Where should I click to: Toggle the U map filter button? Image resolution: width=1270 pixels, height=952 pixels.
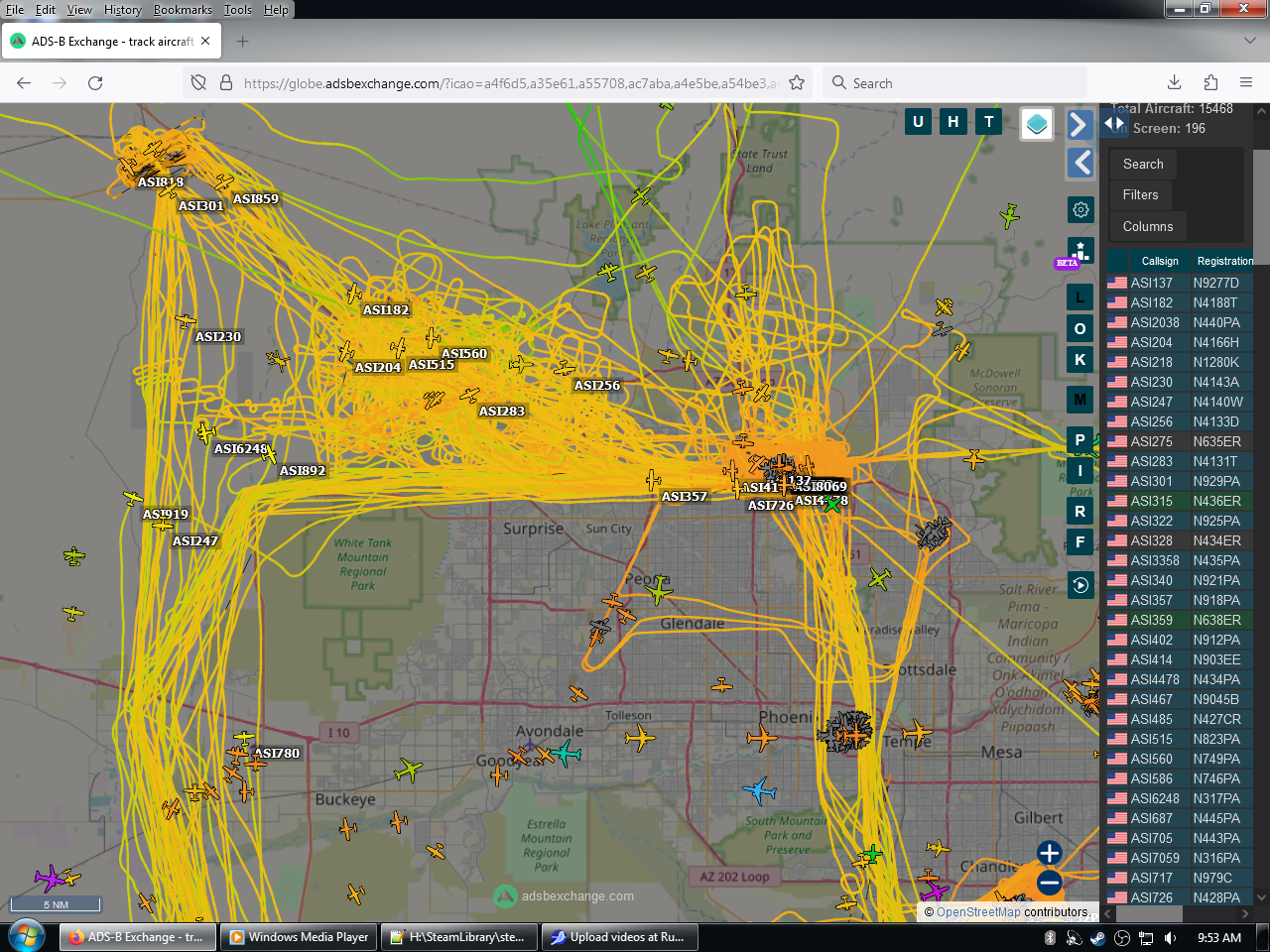[918, 122]
